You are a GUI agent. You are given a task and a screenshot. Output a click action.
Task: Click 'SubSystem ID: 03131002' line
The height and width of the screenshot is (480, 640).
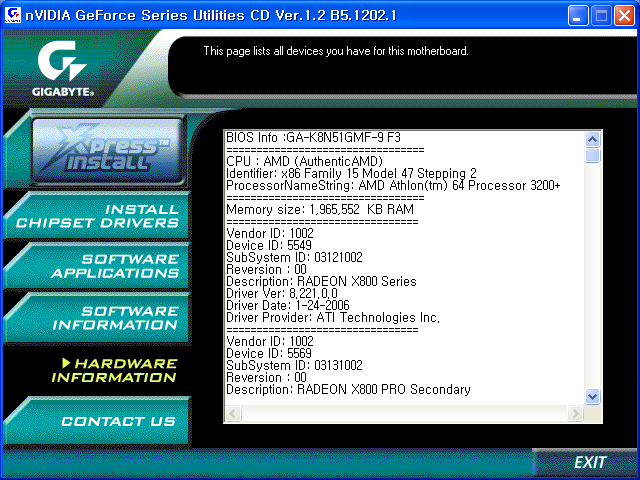click(294, 365)
